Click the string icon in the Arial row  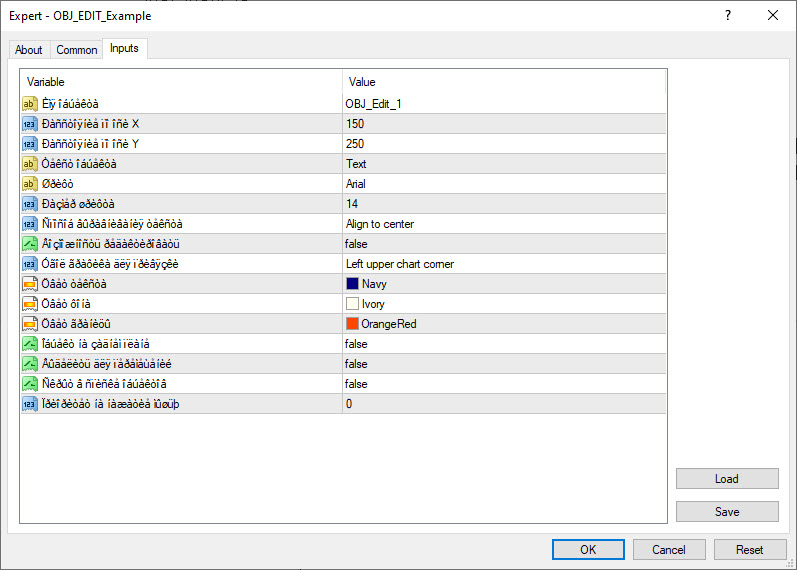click(30, 184)
